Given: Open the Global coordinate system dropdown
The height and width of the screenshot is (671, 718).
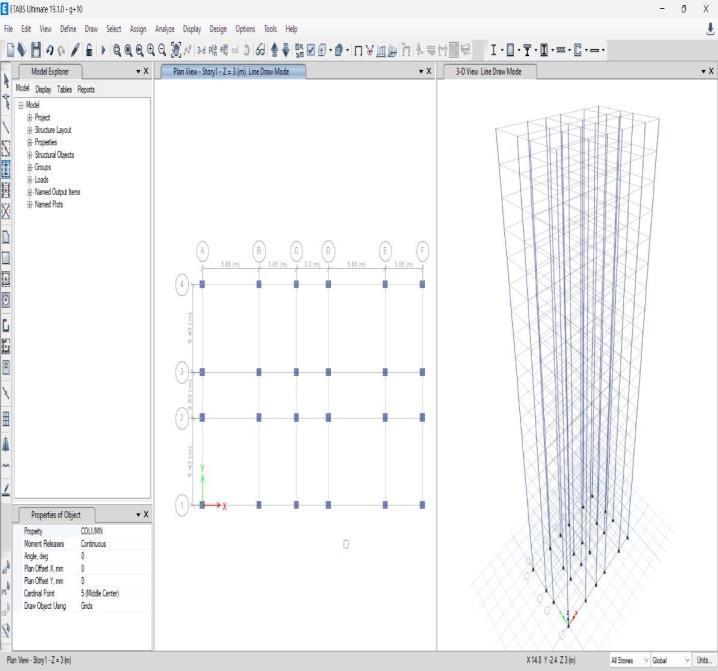Looking at the screenshot, I should [x=670, y=660].
